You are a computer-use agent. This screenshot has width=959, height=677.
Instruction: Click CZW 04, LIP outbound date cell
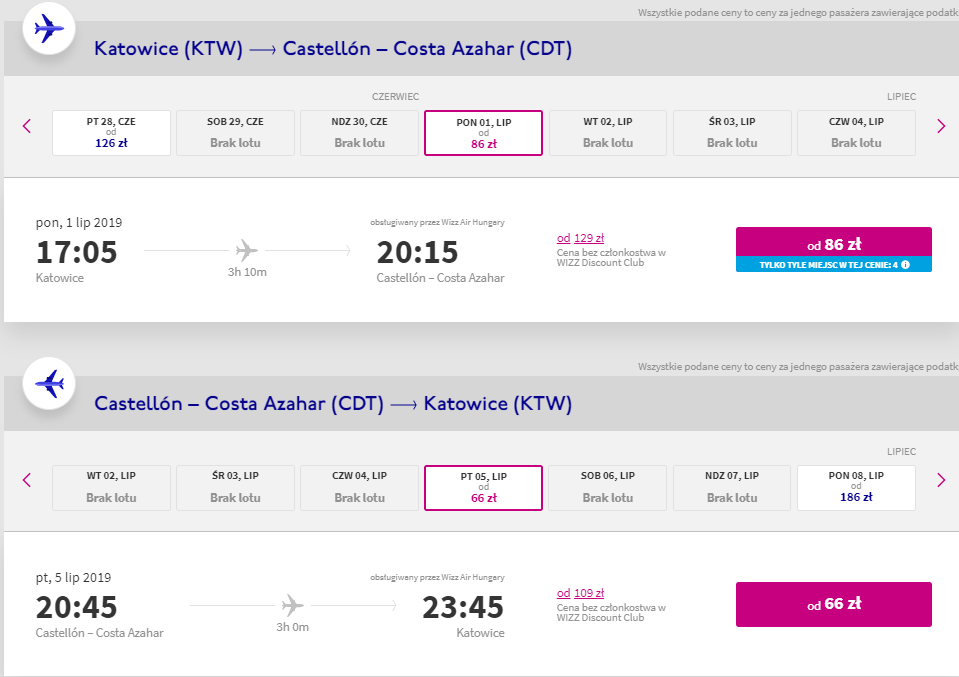pyautogui.click(x=856, y=133)
